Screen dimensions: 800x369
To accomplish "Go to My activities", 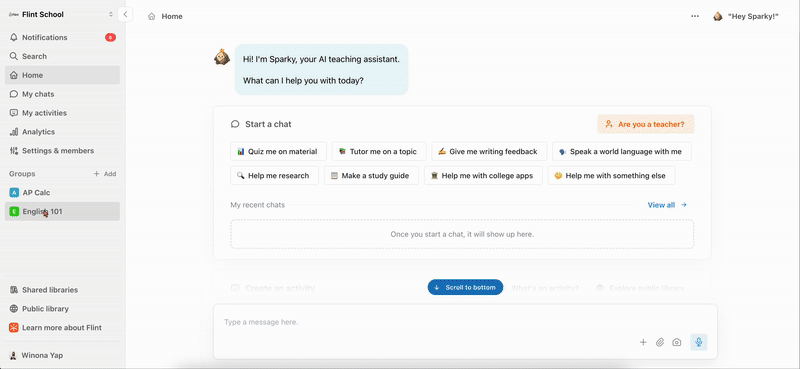I will click(x=62, y=113).
